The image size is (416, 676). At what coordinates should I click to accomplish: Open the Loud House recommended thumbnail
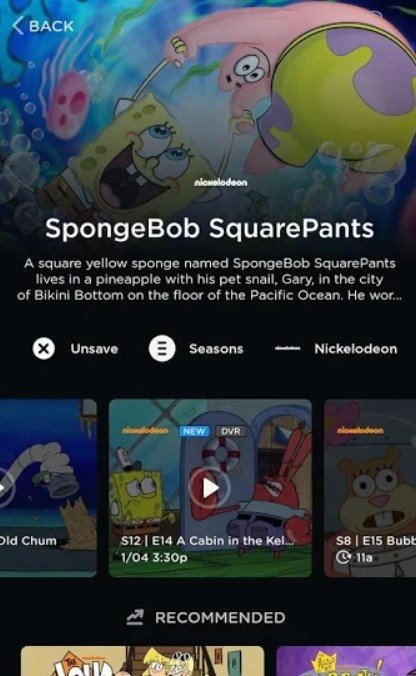[x=142, y=661]
